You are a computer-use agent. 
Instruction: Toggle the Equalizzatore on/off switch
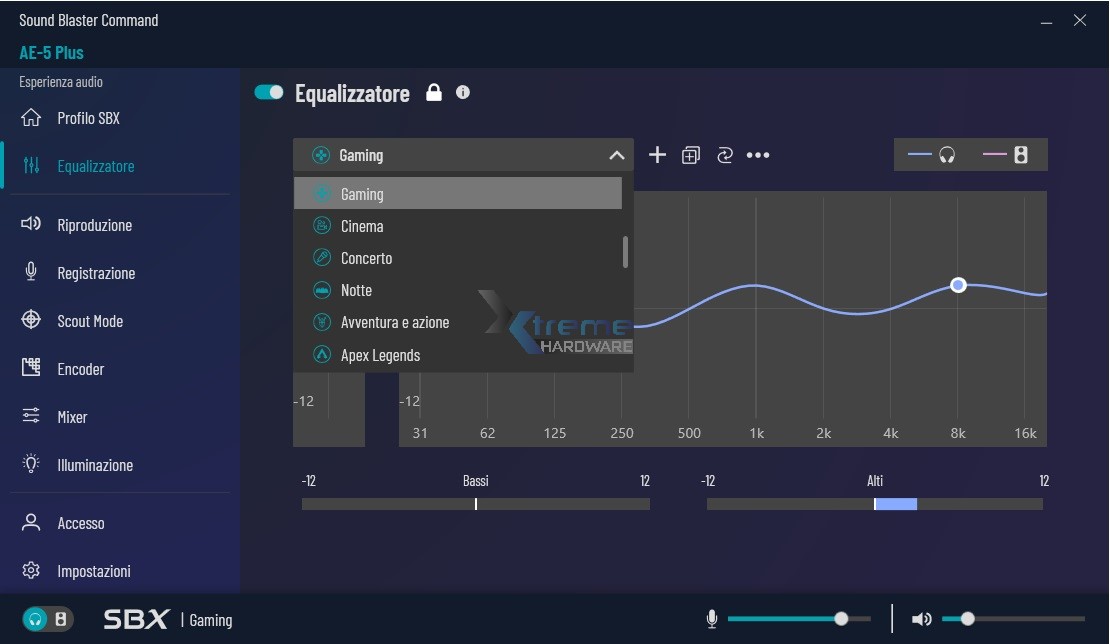pos(269,93)
